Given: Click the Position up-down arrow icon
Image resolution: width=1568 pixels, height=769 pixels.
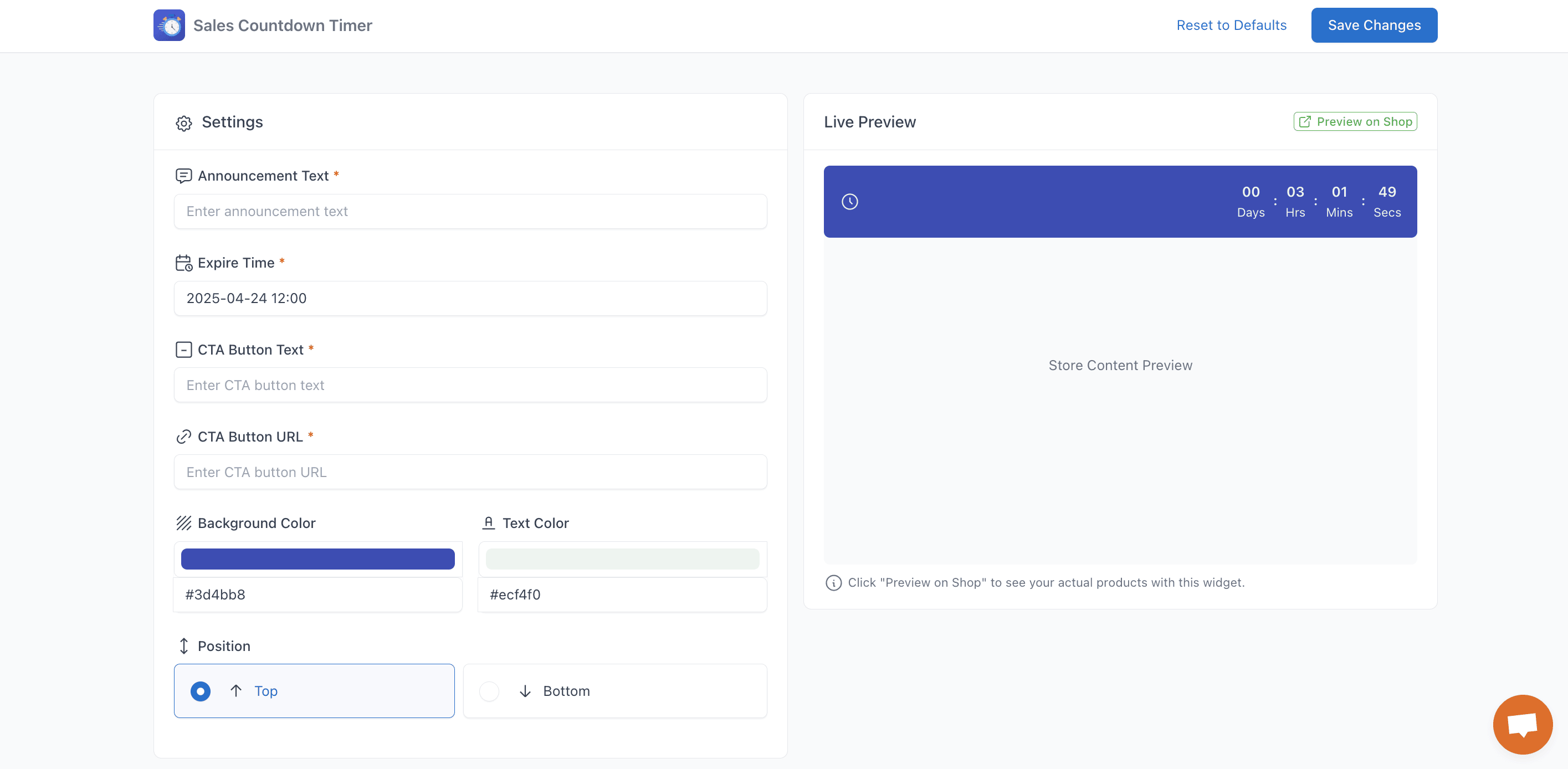Looking at the screenshot, I should [x=183, y=646].
